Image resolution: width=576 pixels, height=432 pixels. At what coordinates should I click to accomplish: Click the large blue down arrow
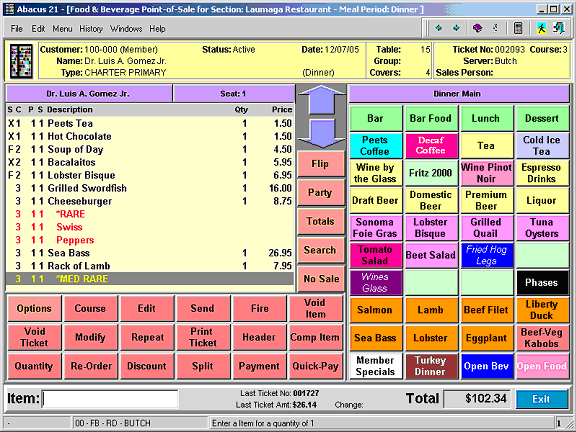click(x=321, y=133)
